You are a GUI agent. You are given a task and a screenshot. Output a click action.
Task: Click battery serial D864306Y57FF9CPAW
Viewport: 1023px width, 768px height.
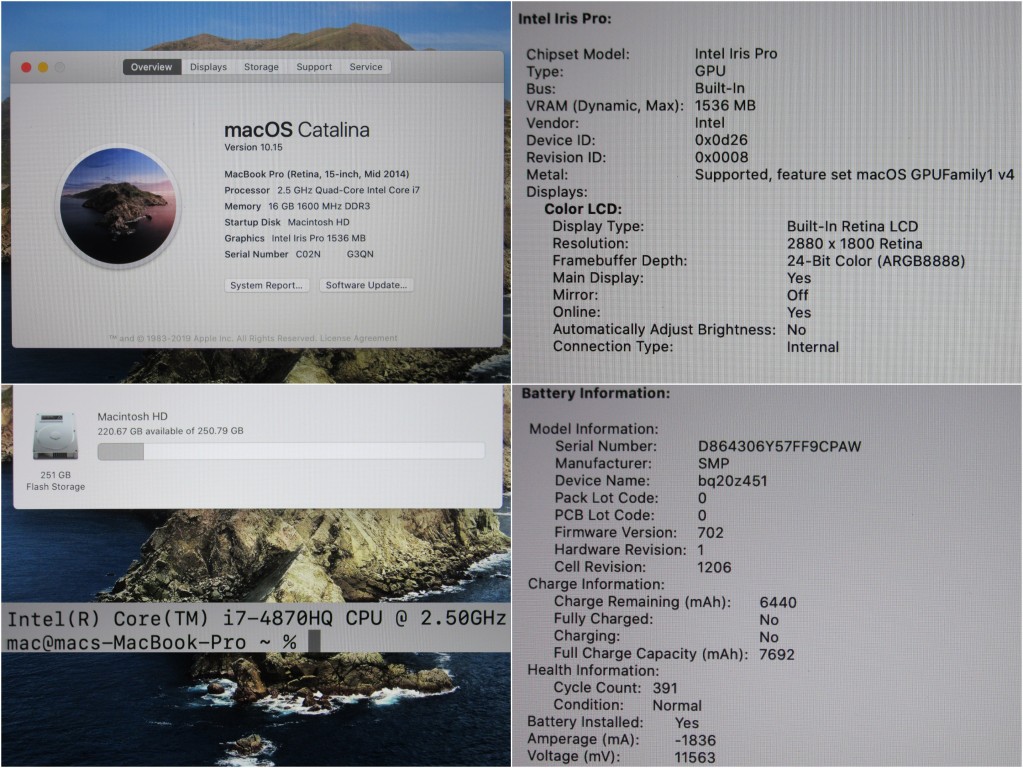point(779,446)
